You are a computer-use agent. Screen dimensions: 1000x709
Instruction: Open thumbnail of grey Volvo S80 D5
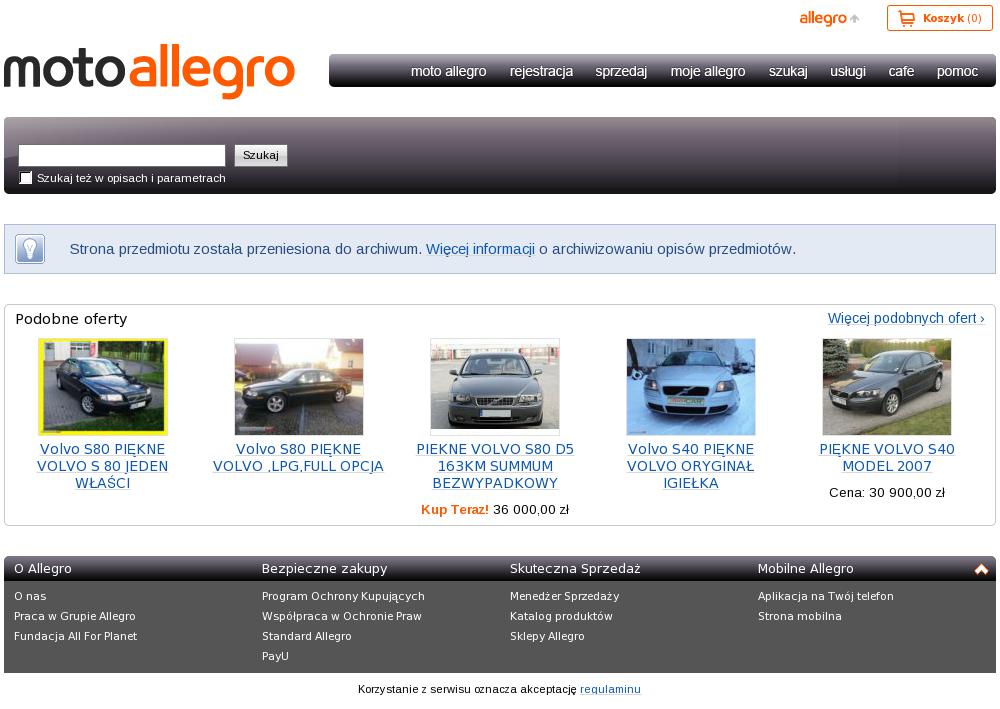coord(495,387)
